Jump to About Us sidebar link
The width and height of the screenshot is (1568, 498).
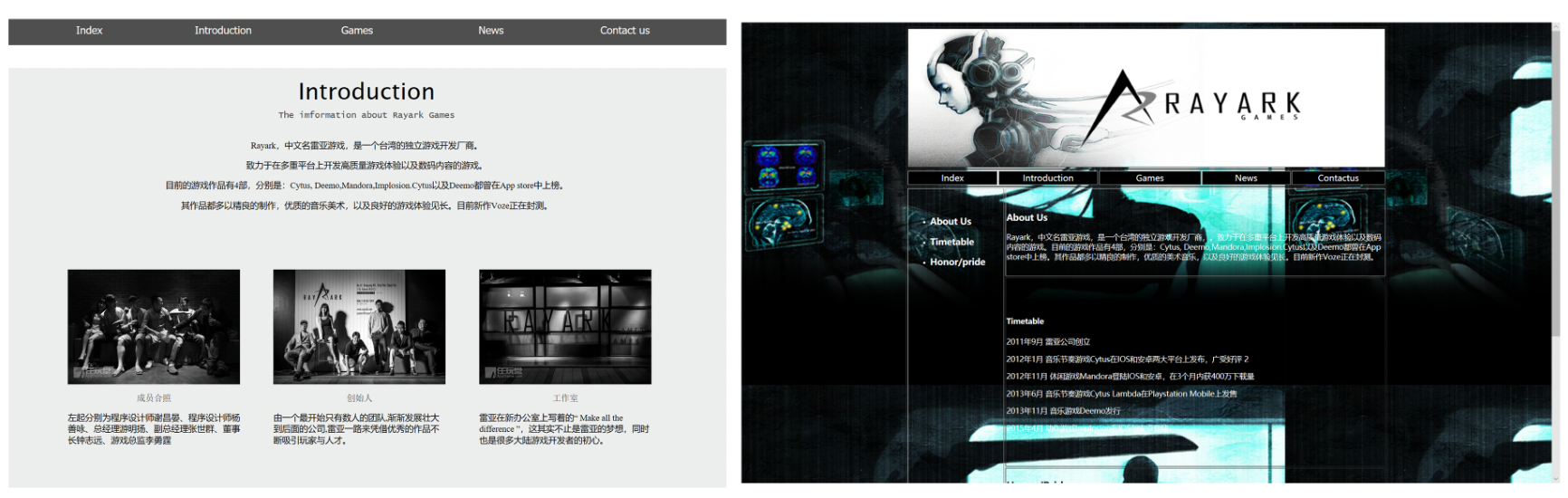click(951, 222)
